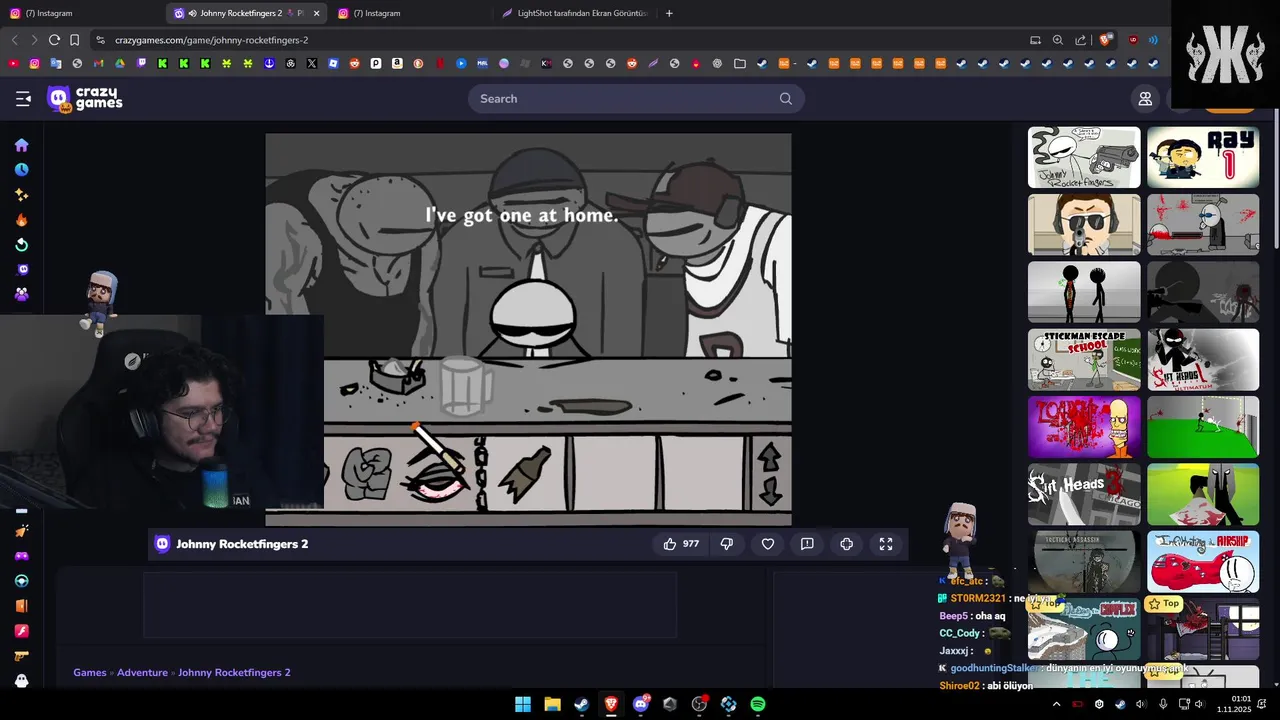Open Trending flame icon in sidebar
The width and height of the screenshot is (1280, 720).
point(21,220)
